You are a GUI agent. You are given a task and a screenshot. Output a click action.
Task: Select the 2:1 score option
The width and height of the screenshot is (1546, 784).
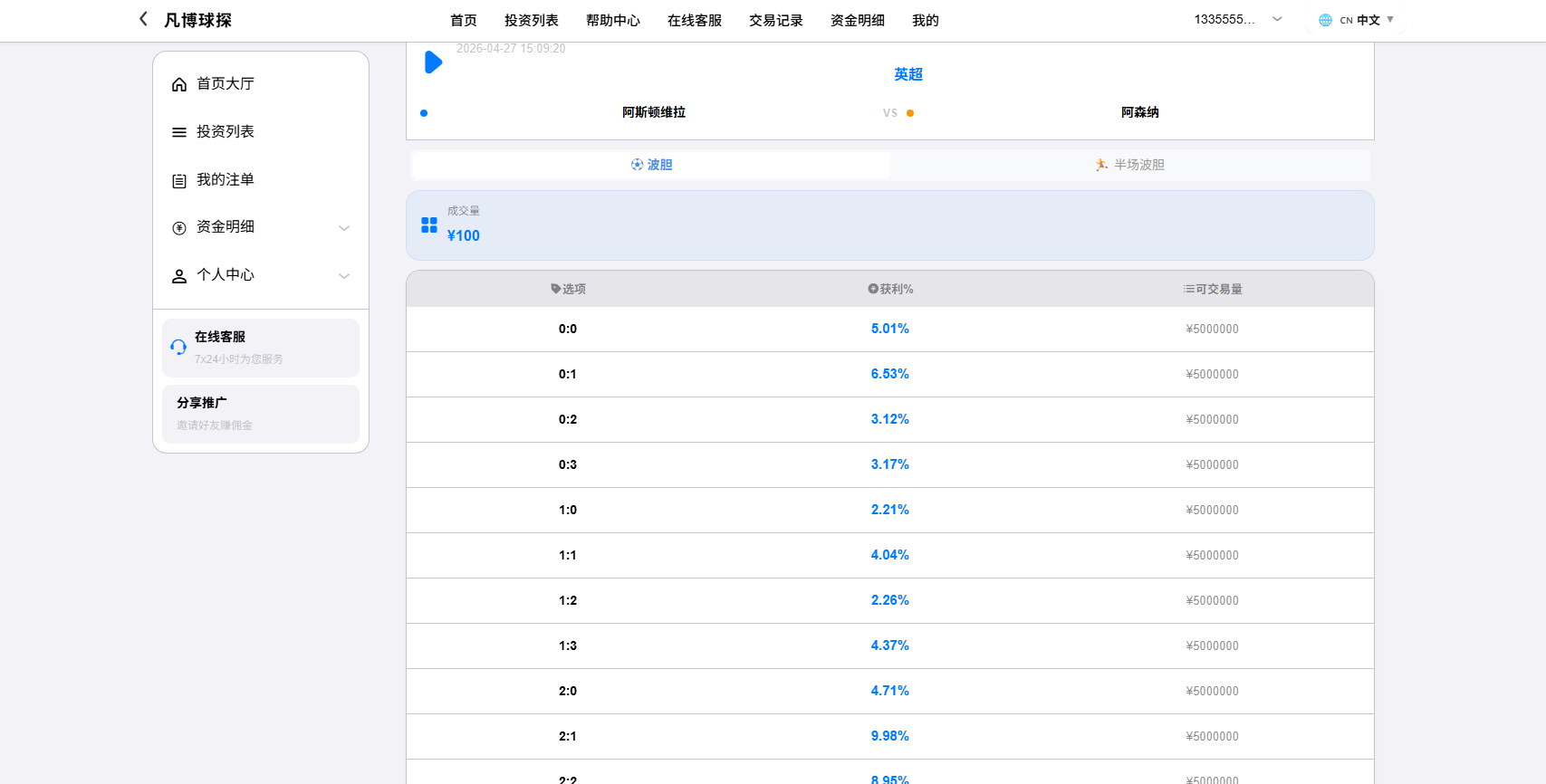tap(568, 736)
